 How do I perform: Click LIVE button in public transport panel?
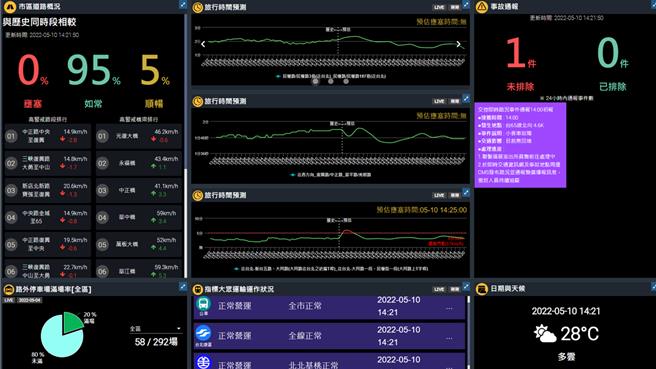point(439,289)
